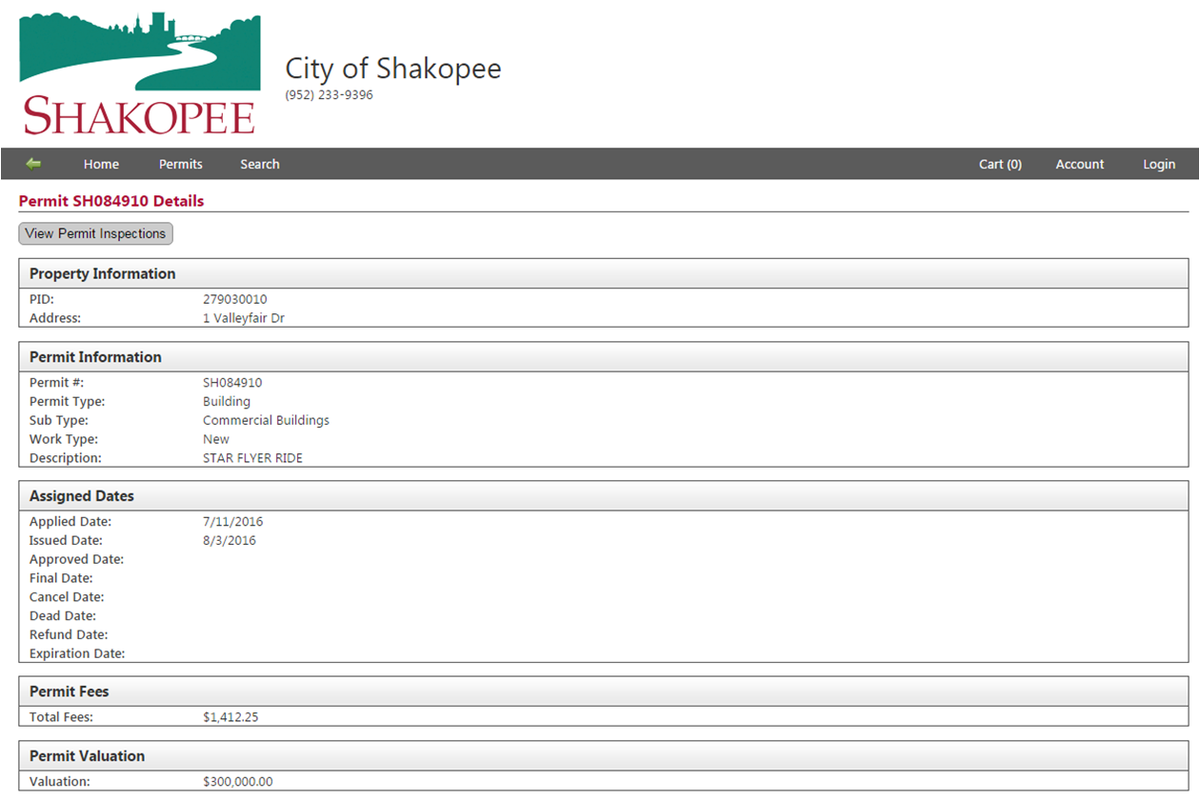This screenshot has width=1200, height=801.
Task: Click View Permit Inspections button
Action: (x=96, y=233)
